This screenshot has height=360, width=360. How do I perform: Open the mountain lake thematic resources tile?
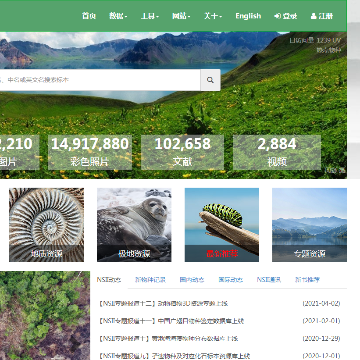(309, 225)
